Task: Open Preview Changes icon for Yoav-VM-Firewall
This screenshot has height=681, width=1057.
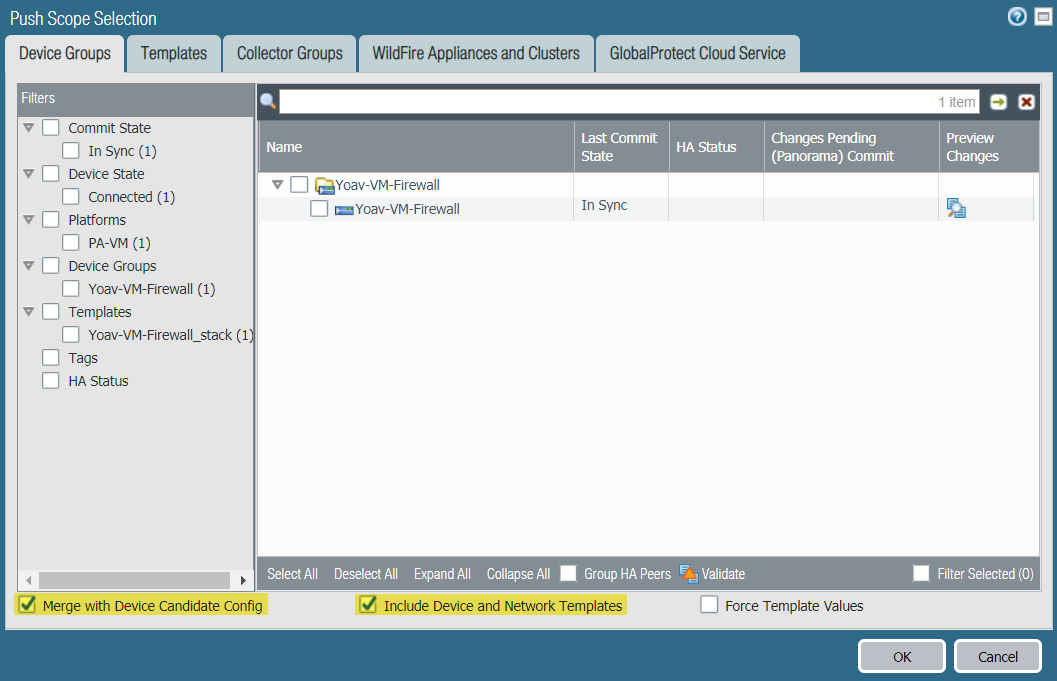Action: (x=956, y=208)
